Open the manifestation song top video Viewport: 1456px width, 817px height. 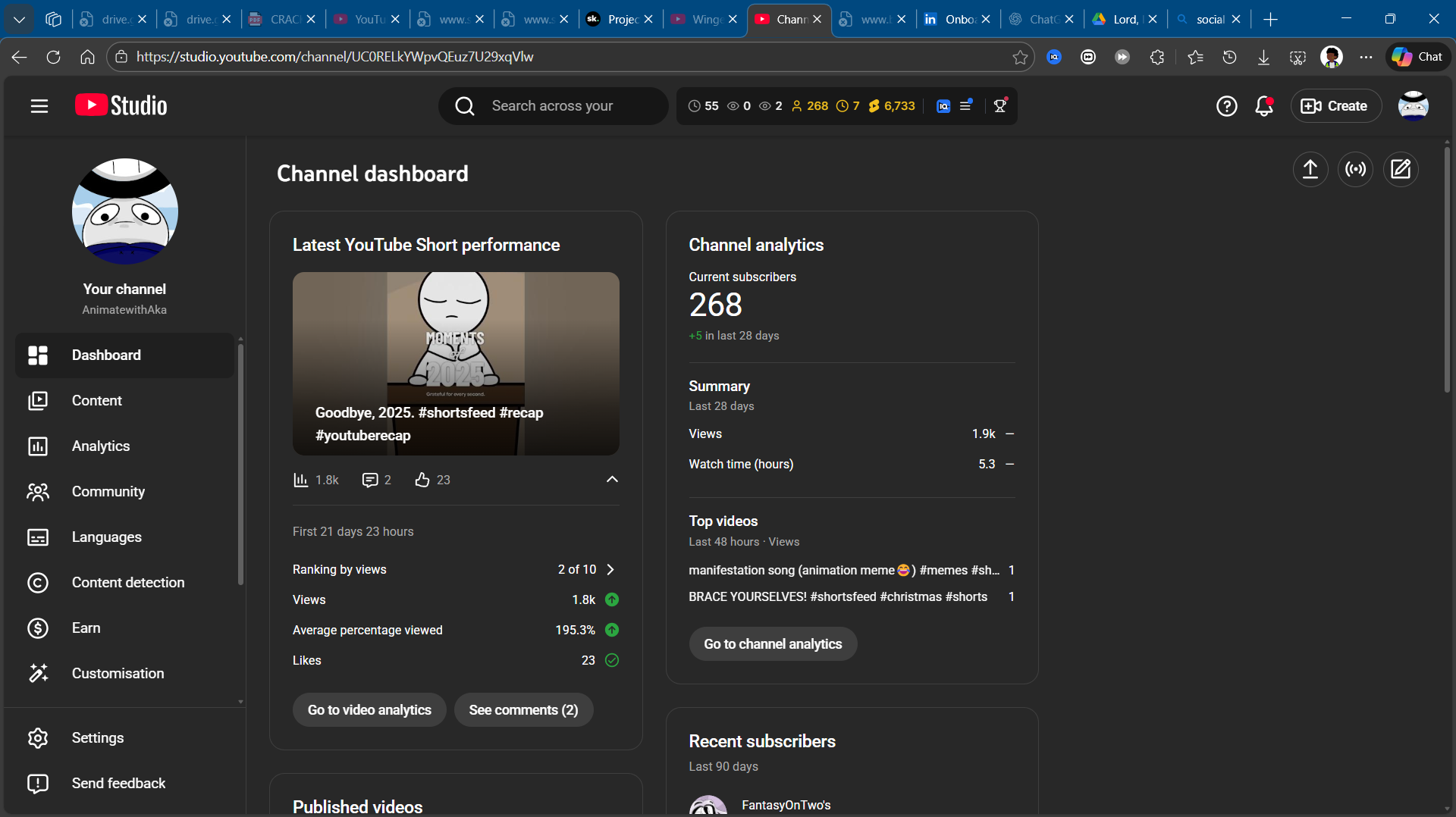pos(843,570)
